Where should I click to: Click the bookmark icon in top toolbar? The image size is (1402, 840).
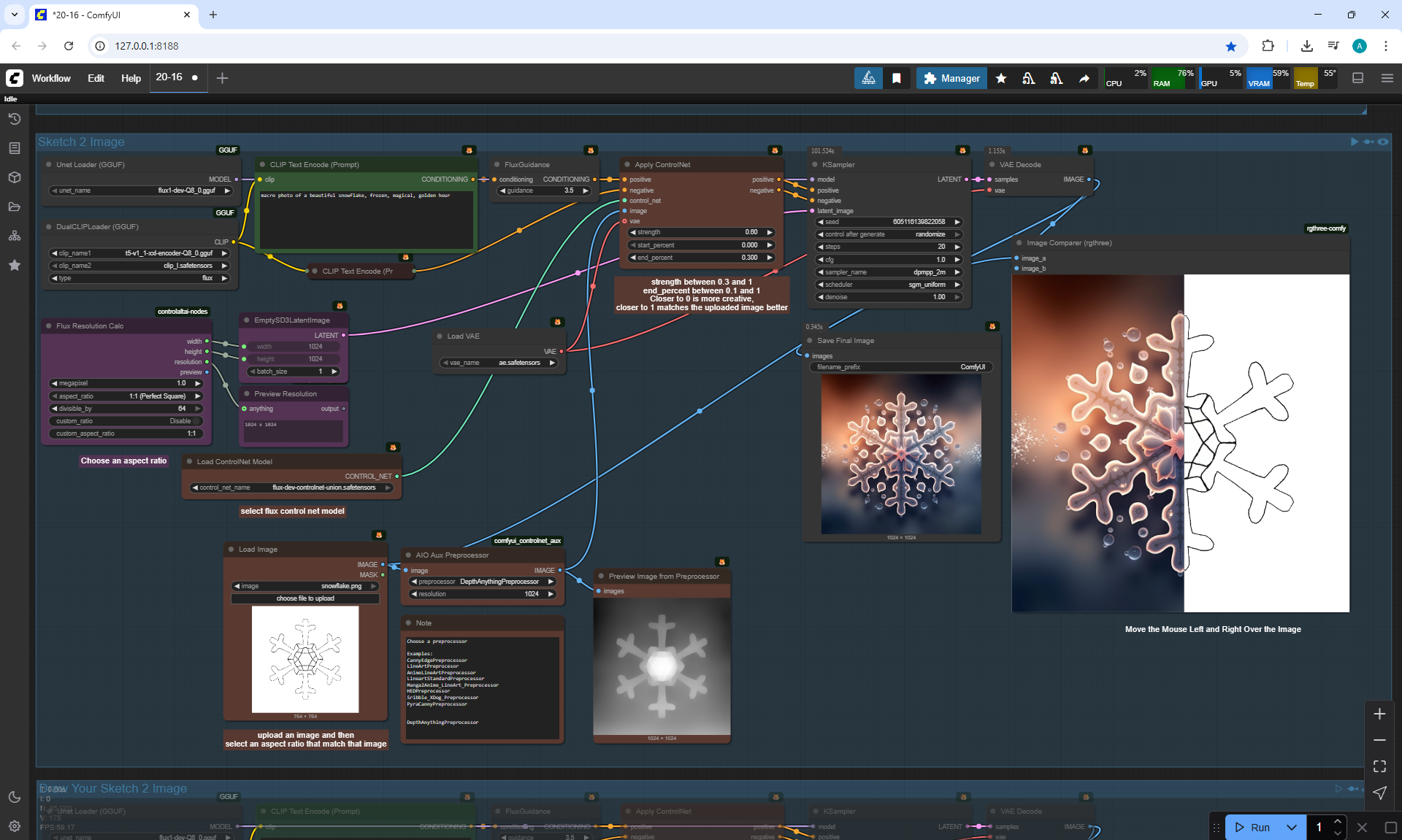897,78
